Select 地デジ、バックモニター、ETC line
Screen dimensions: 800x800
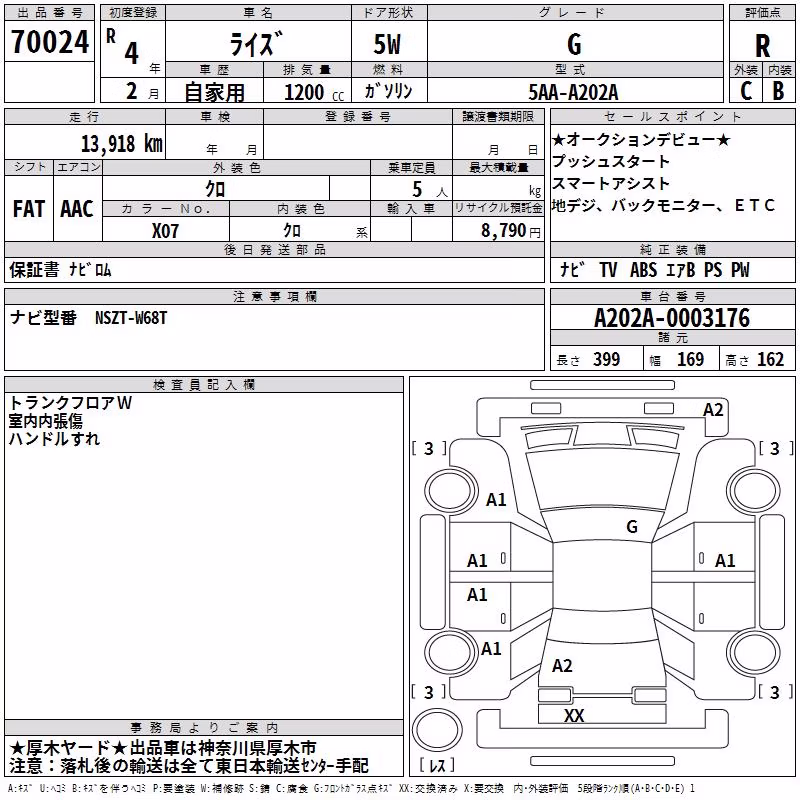664,205
